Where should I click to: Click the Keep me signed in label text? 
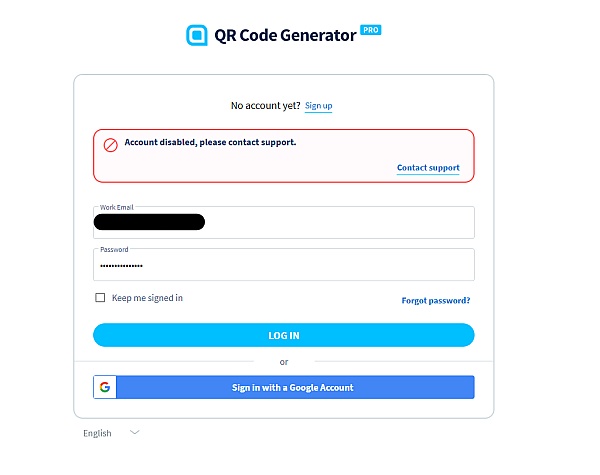[147, 298]
